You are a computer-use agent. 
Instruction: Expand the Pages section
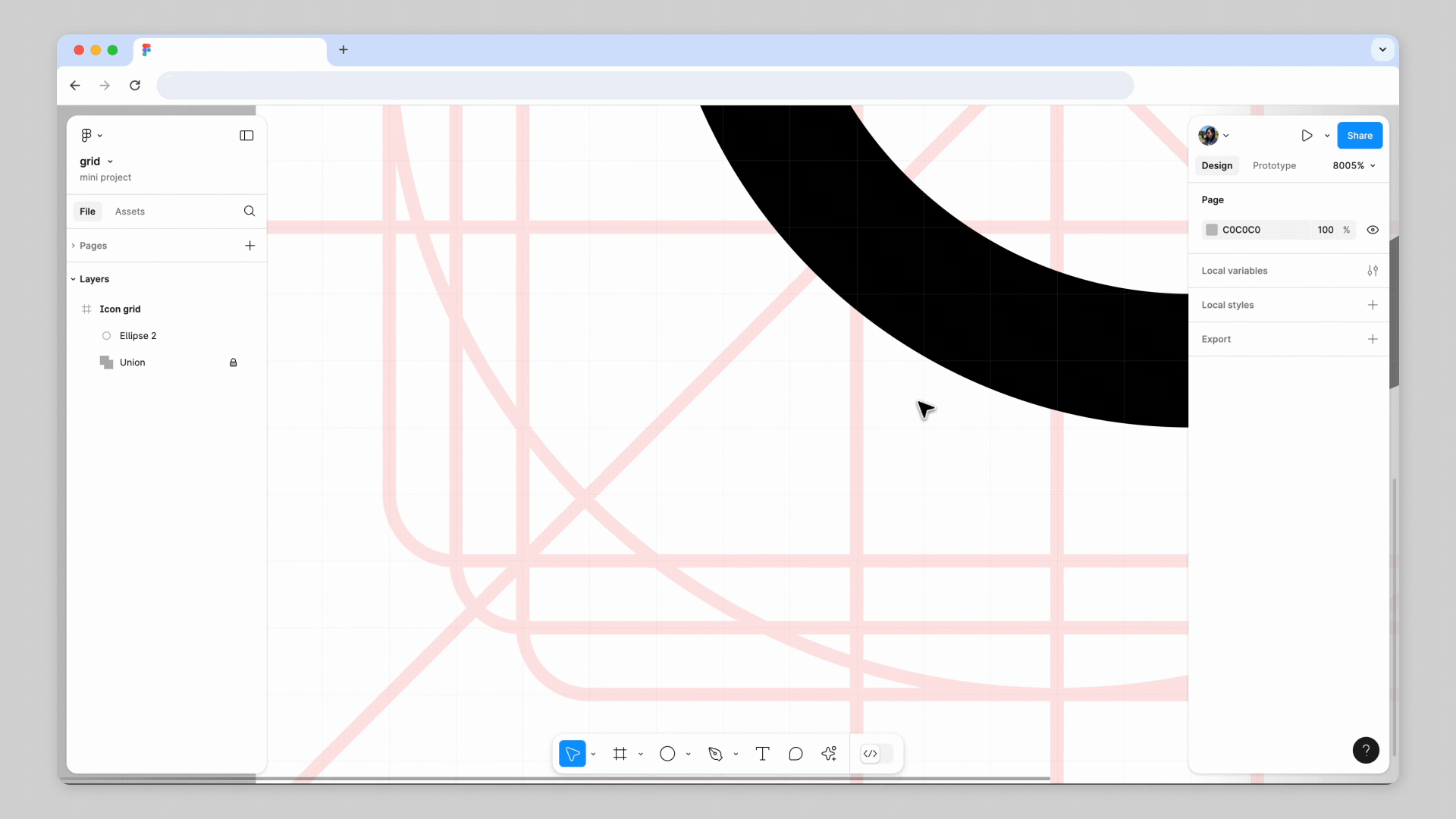click(x=74, y=246)
